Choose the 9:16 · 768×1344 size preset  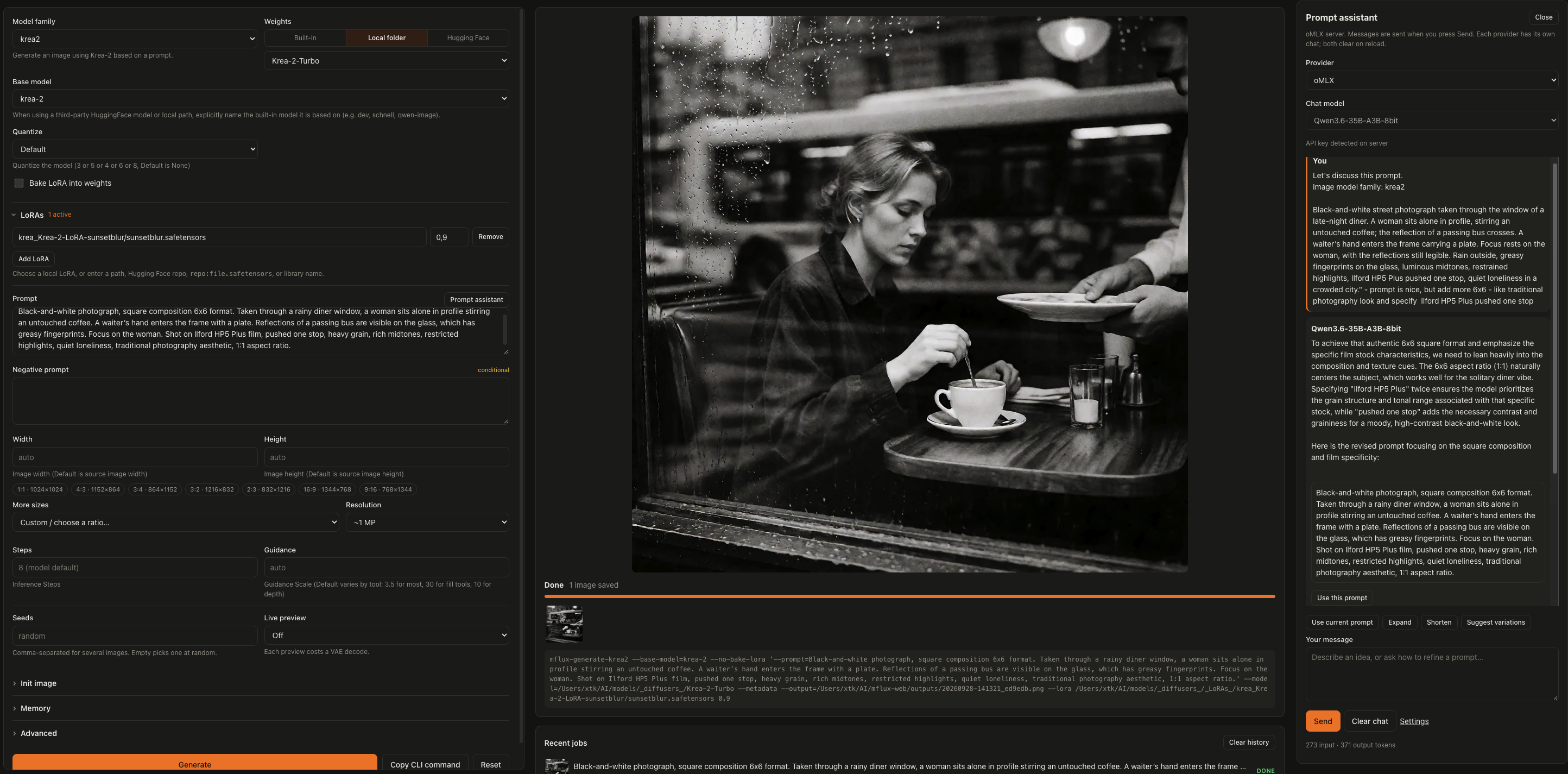pos(388,489)
